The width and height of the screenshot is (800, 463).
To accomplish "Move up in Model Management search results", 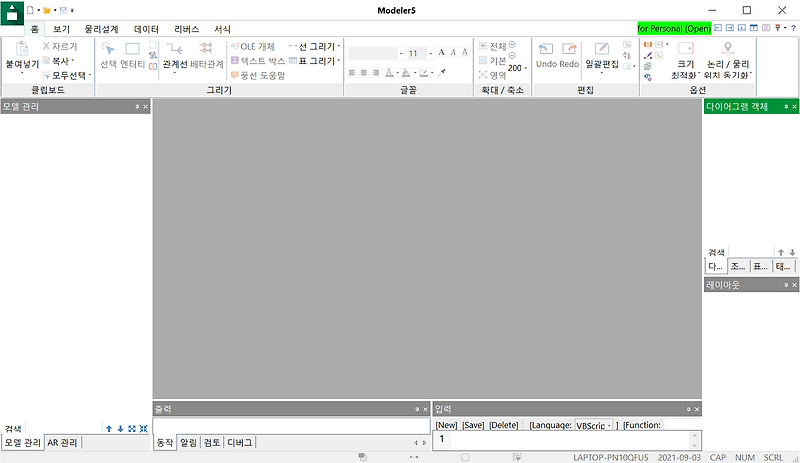I will tap(109, 429).
